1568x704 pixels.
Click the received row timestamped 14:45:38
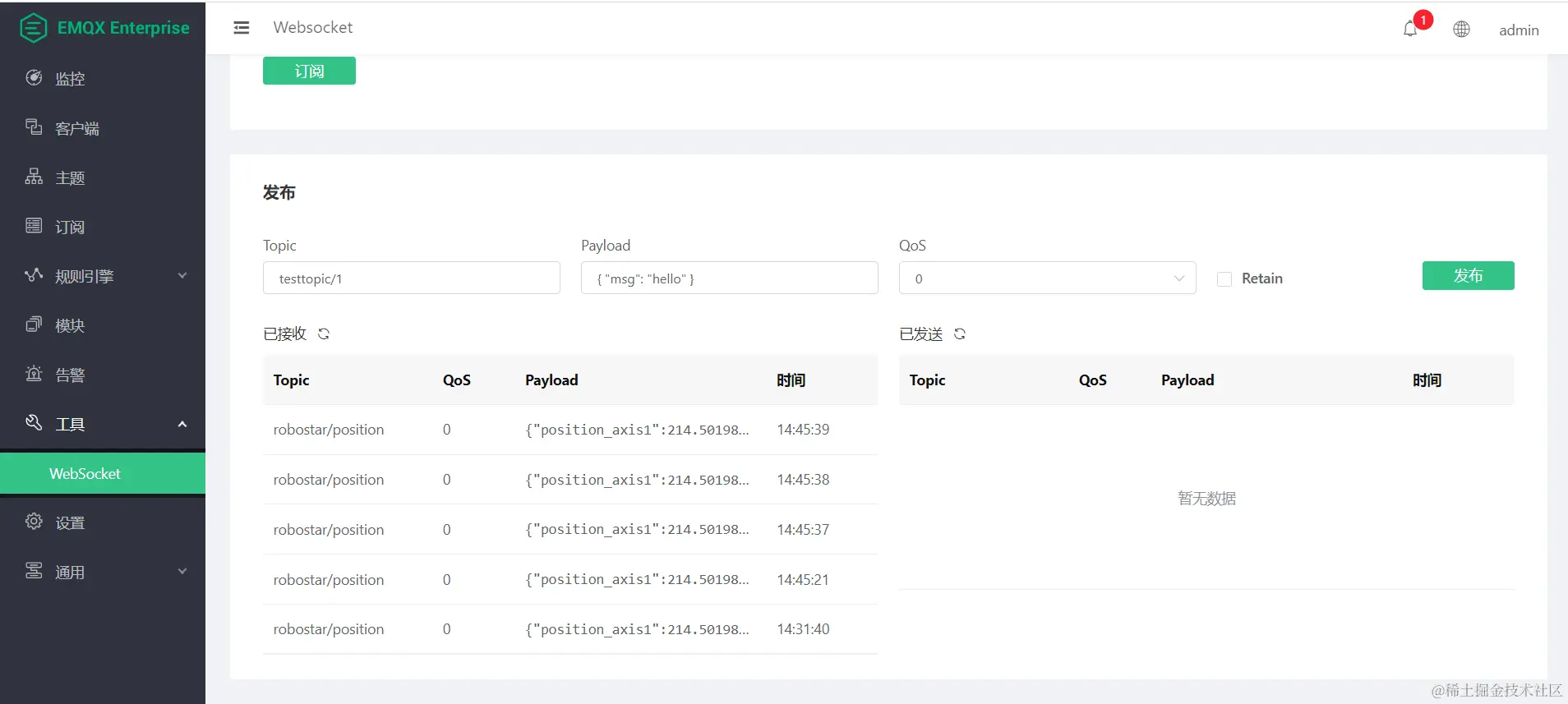pyautogui.click(x=570, y=480)
